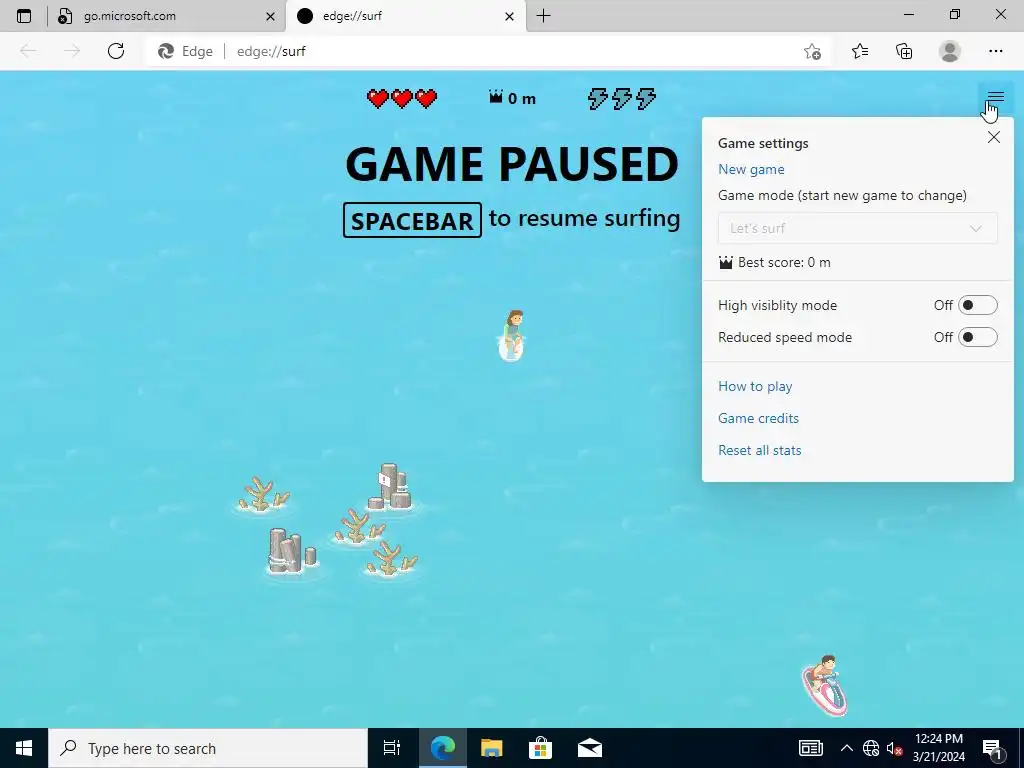Start a New game
The height and width of the screenshot is (768, 1024).
click(x=751, y=169)
